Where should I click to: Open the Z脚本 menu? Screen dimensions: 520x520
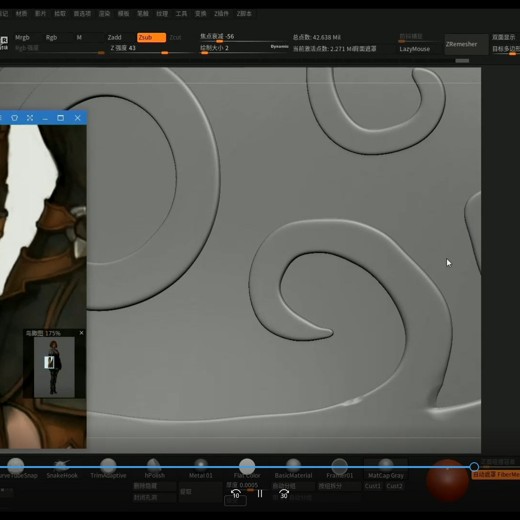[244, 14]
